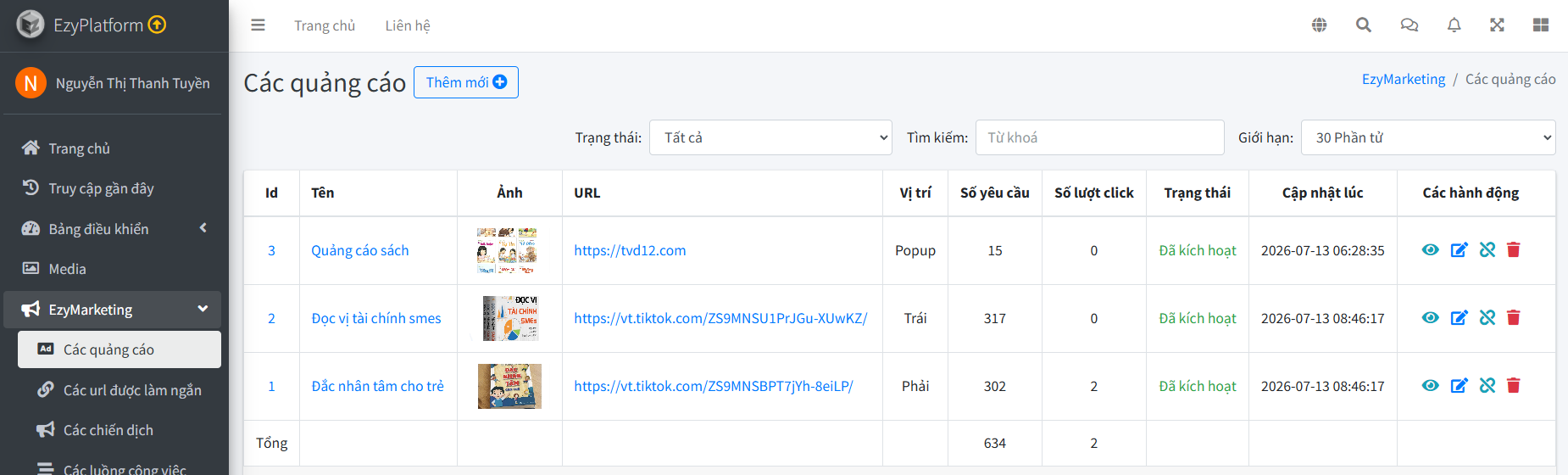Viewport: 1568px width, 475px height.
Task: Click the Cập nhật lúc column header
Action: [x=1323, y=193]
